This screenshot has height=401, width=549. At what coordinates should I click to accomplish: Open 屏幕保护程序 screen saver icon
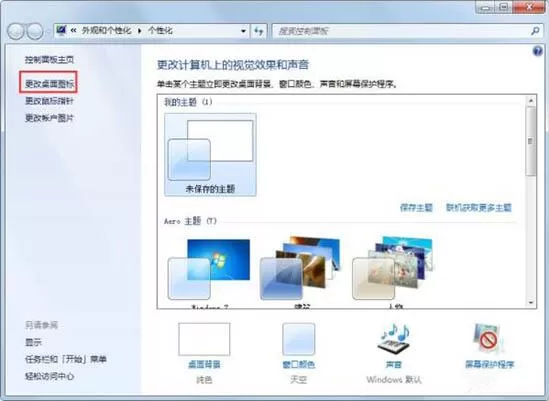point(489,339)
